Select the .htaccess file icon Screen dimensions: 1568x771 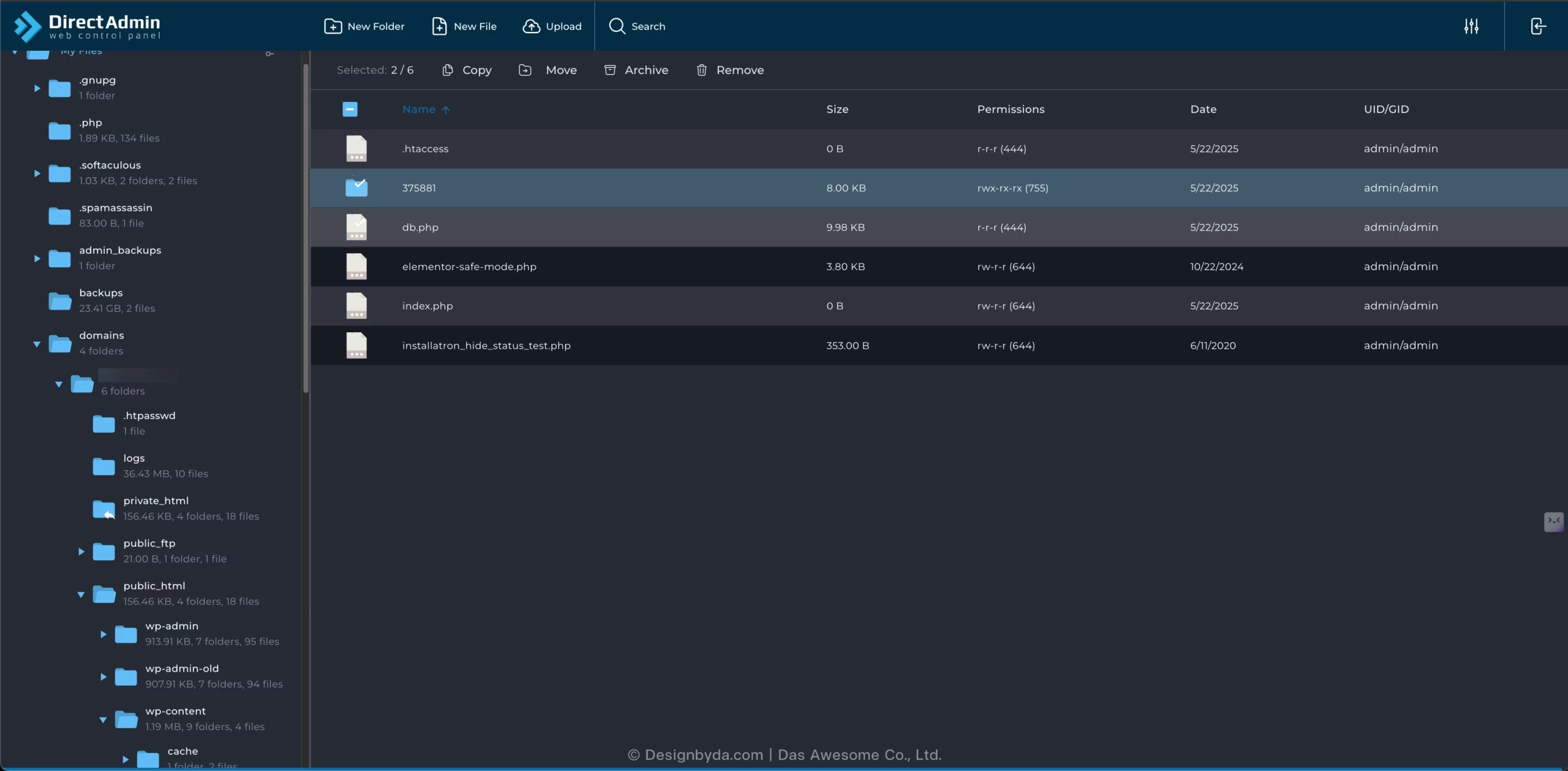coord(356,149)
